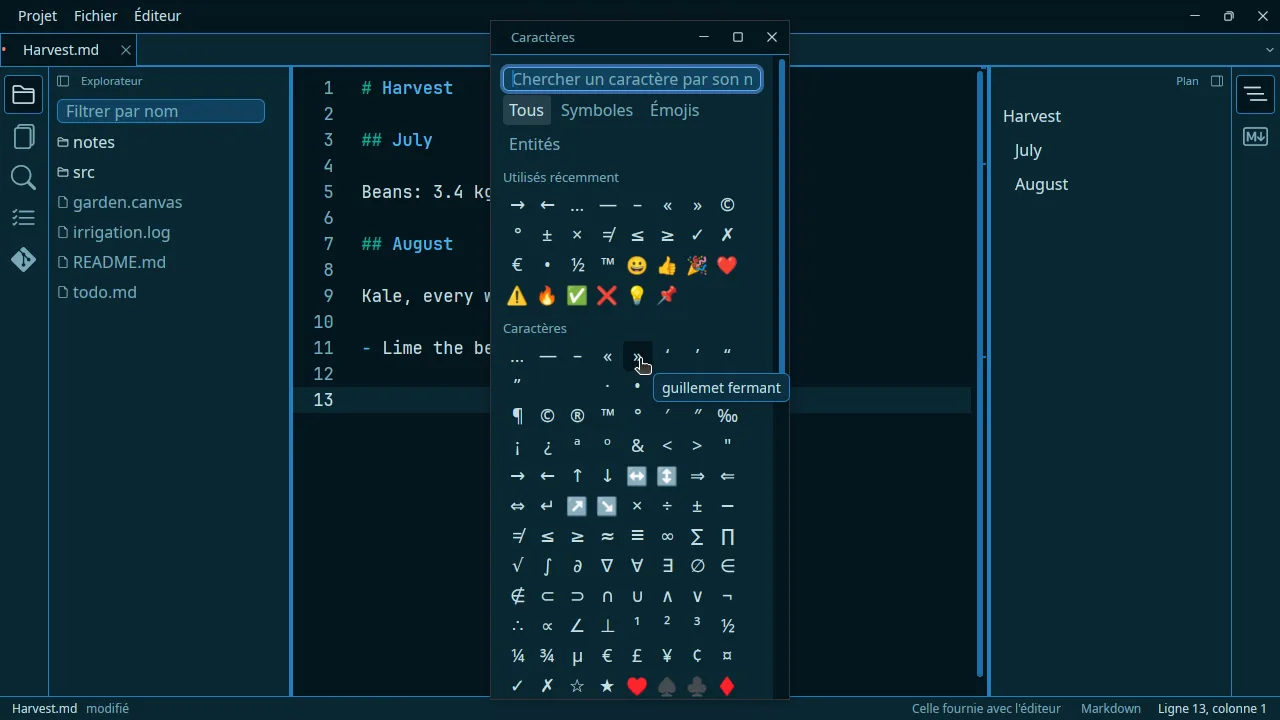Close the Harvest.md tab
1280x720 pixels.
[x=126, y=50]
